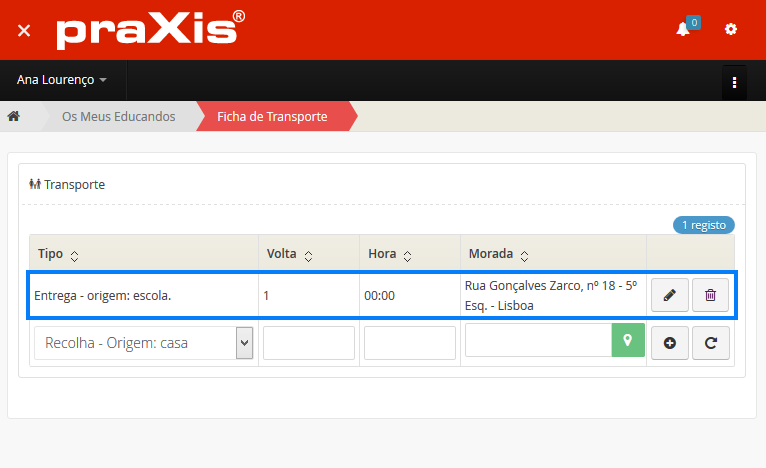Click the Volta input field

click(x=308, y=343)
